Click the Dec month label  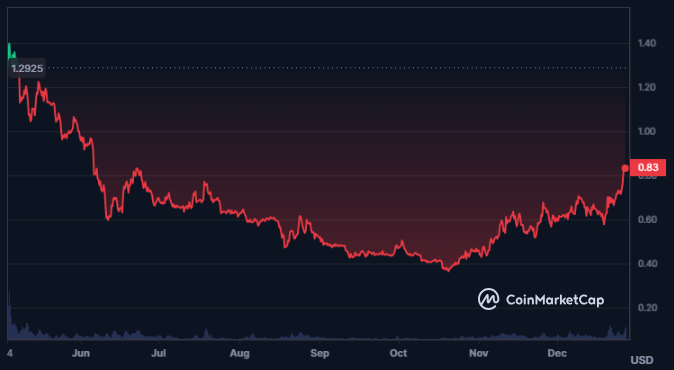557,353
